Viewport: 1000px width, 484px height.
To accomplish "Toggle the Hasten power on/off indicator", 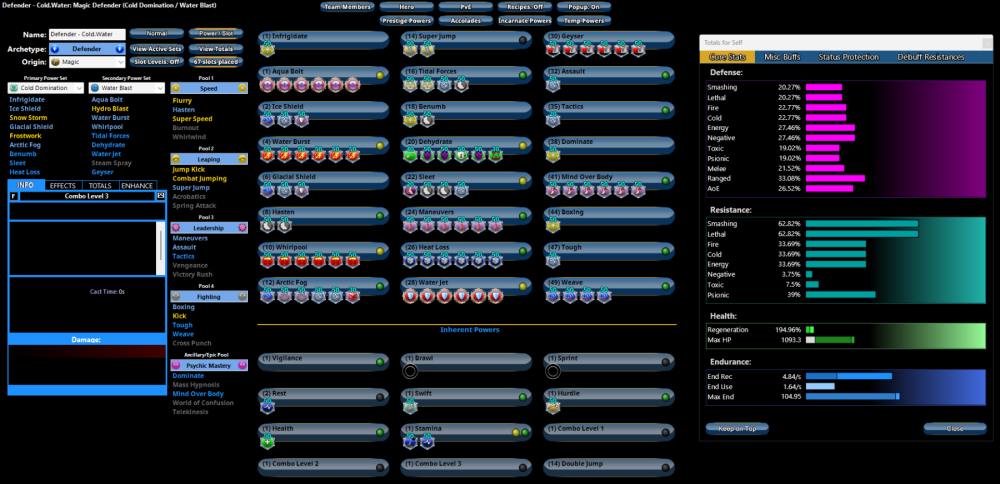I will [x=380, y=215].
